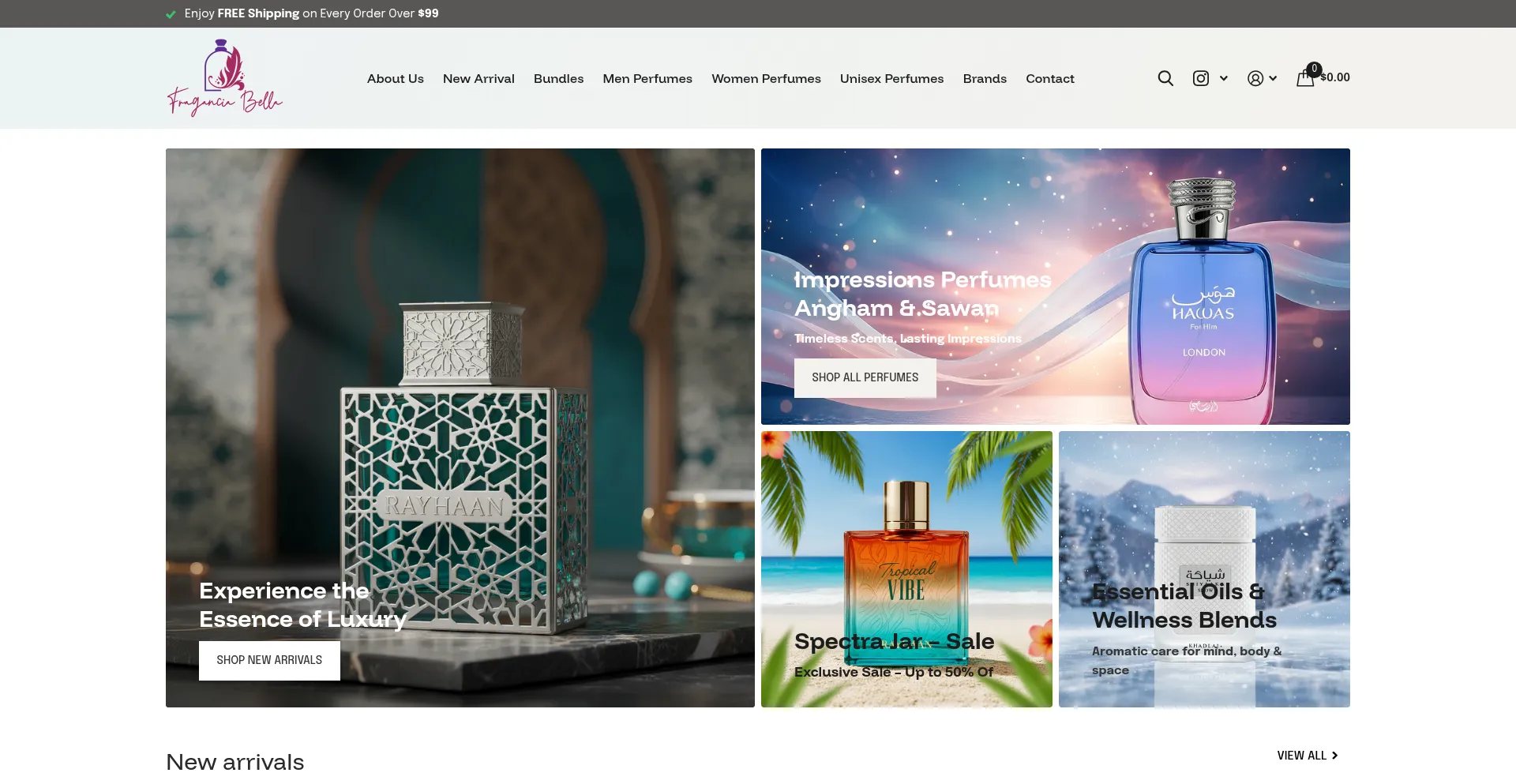
Task: Expand the account dropdown chevron
Action: [1273, 78]
